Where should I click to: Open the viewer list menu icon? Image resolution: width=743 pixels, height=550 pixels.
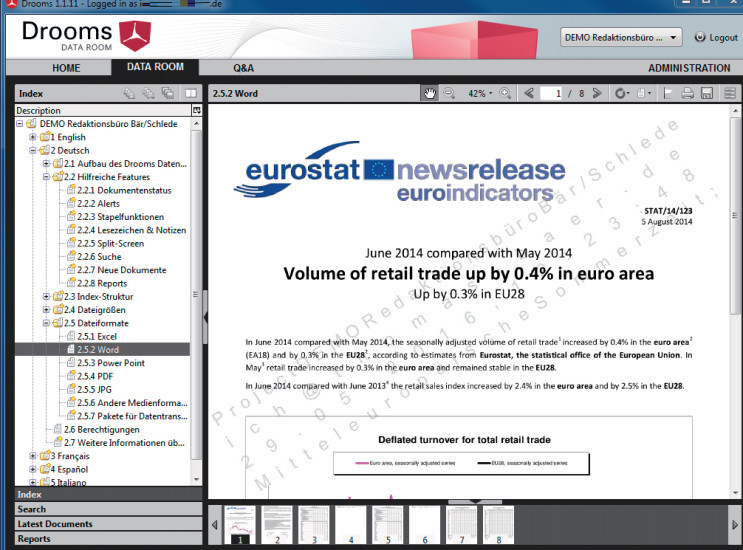[x=730, y=93]
